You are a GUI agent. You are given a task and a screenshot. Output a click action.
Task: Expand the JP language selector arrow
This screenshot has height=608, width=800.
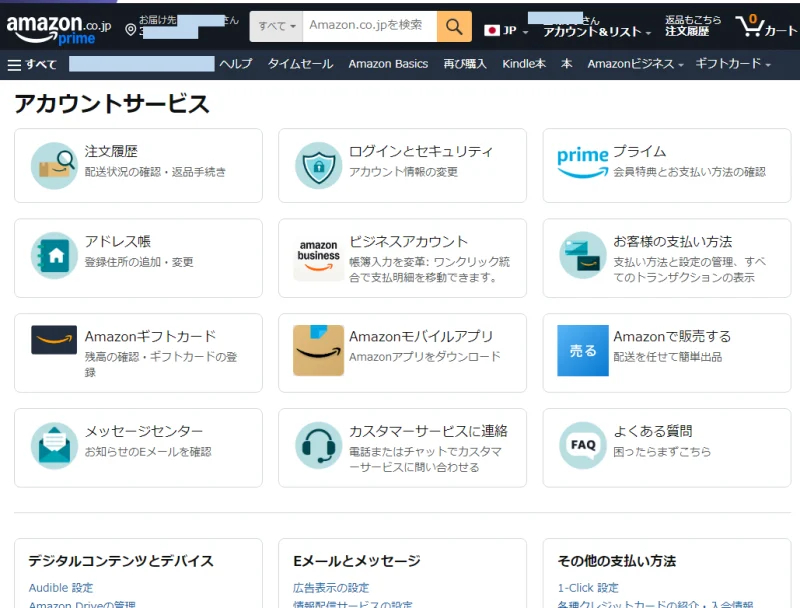click(526, 33)
